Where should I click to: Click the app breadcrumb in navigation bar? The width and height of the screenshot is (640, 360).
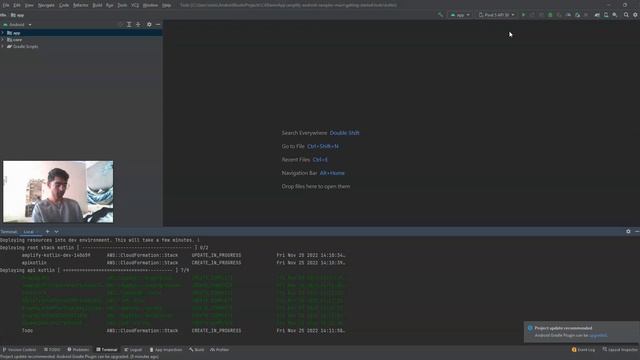click(18, 15)
